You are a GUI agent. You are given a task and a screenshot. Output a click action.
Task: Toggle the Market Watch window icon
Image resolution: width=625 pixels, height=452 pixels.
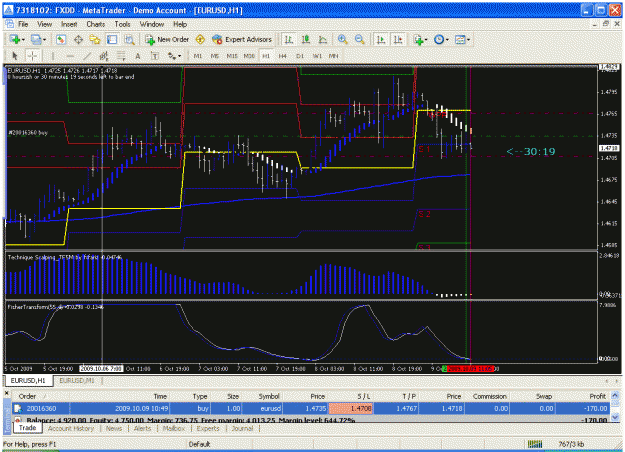pyautogui.click(x=61, y=39)
